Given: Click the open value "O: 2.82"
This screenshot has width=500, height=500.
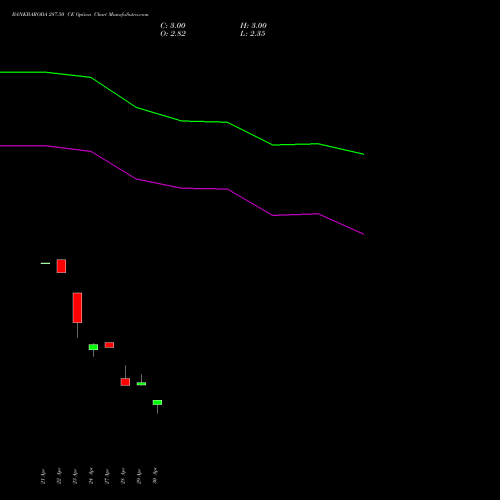Looking at the screenshot, I should [173, 34].
